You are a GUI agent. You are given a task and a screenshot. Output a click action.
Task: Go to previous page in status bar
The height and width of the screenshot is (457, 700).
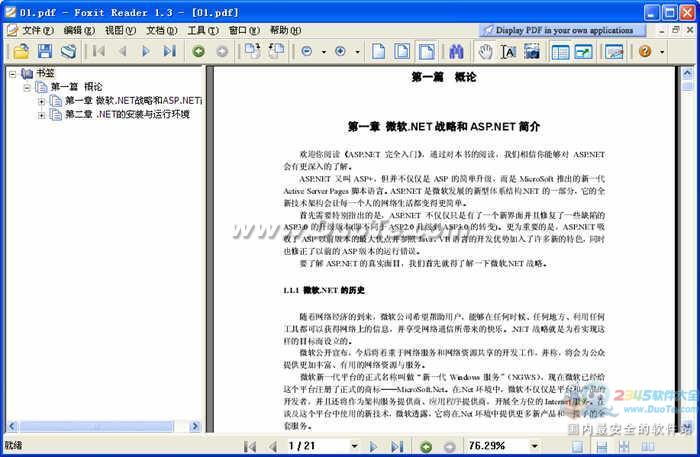point(273,446)
